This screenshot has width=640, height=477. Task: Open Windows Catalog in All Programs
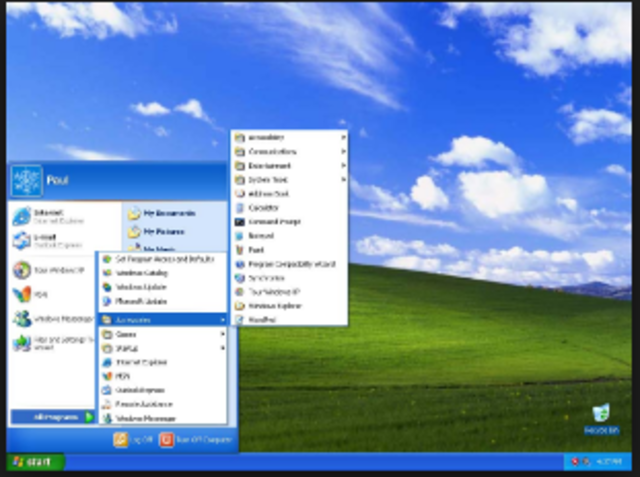point(163,273)
